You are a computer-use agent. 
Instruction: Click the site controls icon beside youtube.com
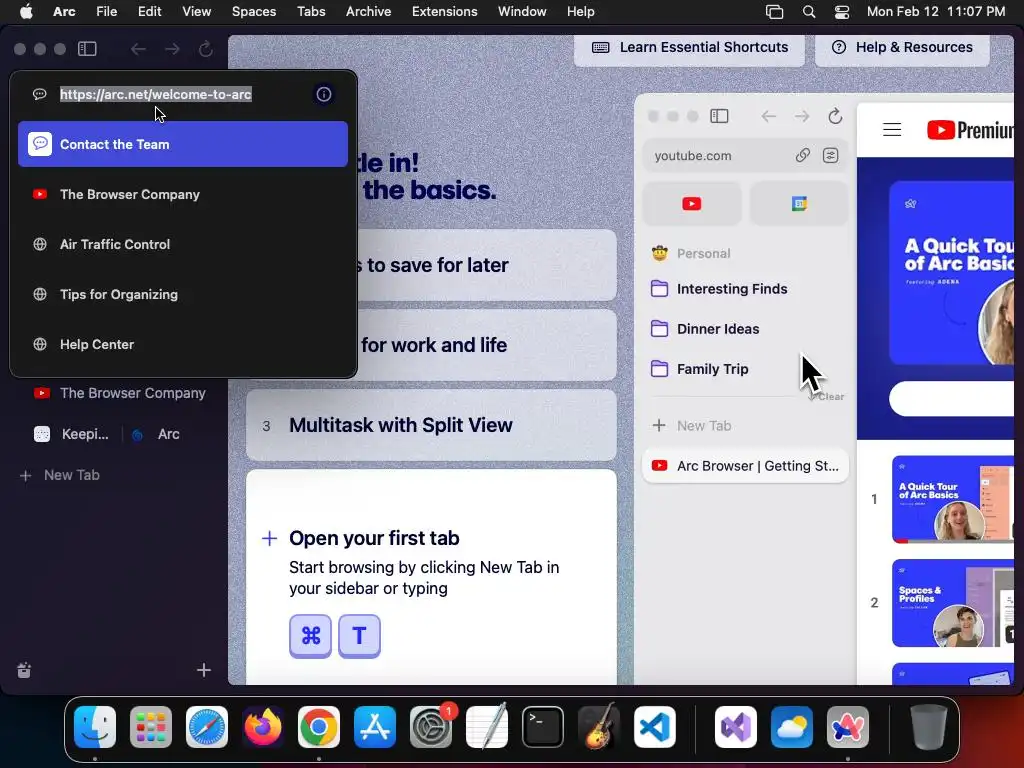coord(831,155)
